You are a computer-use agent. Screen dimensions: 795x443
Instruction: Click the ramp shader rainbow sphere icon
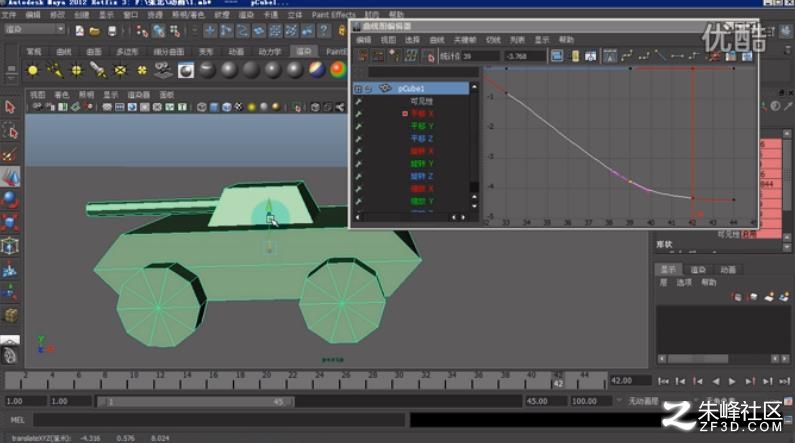338,70
